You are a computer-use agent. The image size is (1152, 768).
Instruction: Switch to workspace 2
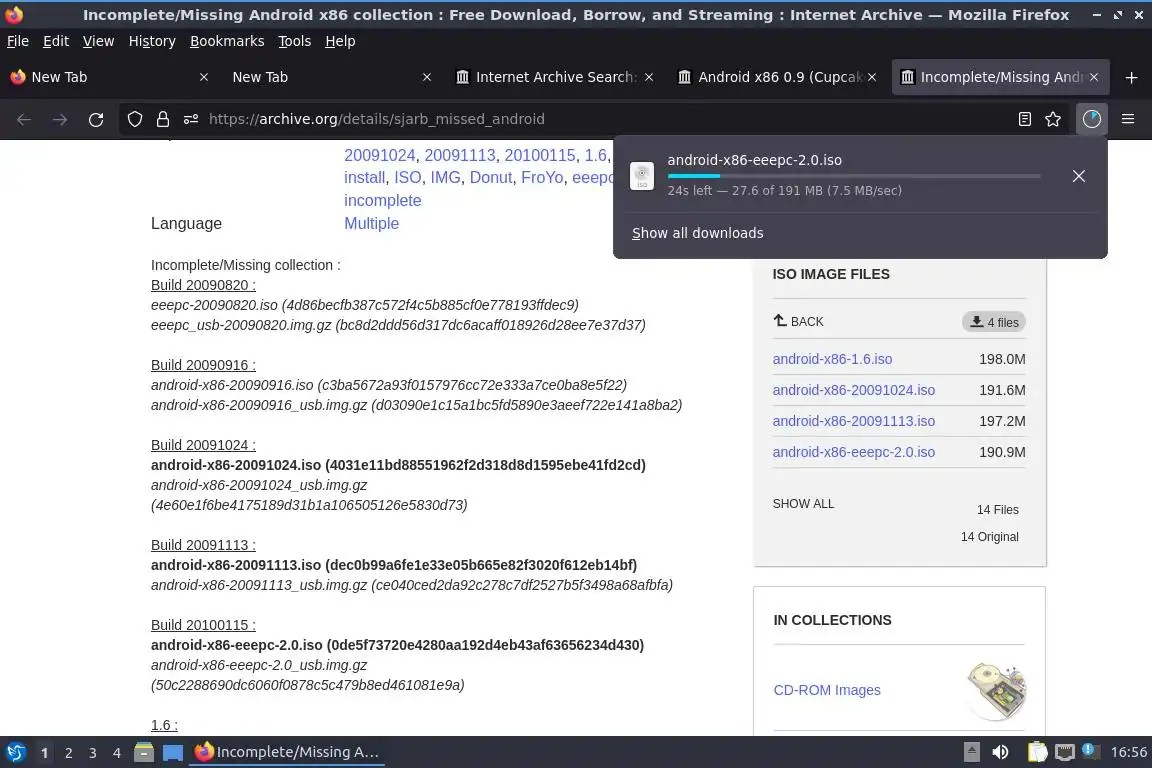[x=68, y=753]
